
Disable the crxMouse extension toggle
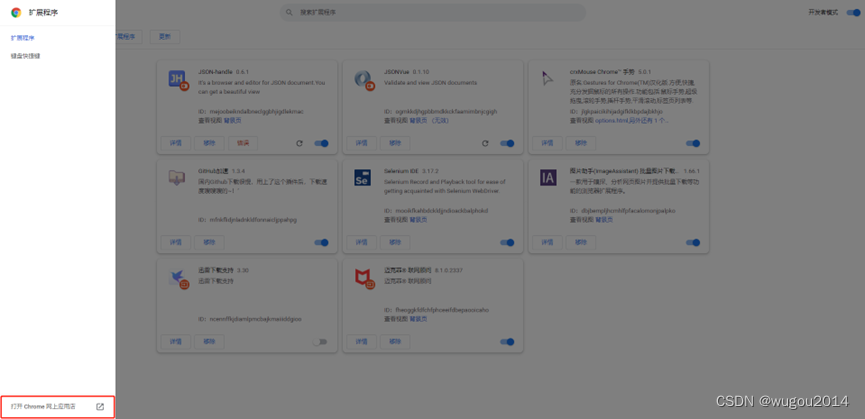click(693, 143)
